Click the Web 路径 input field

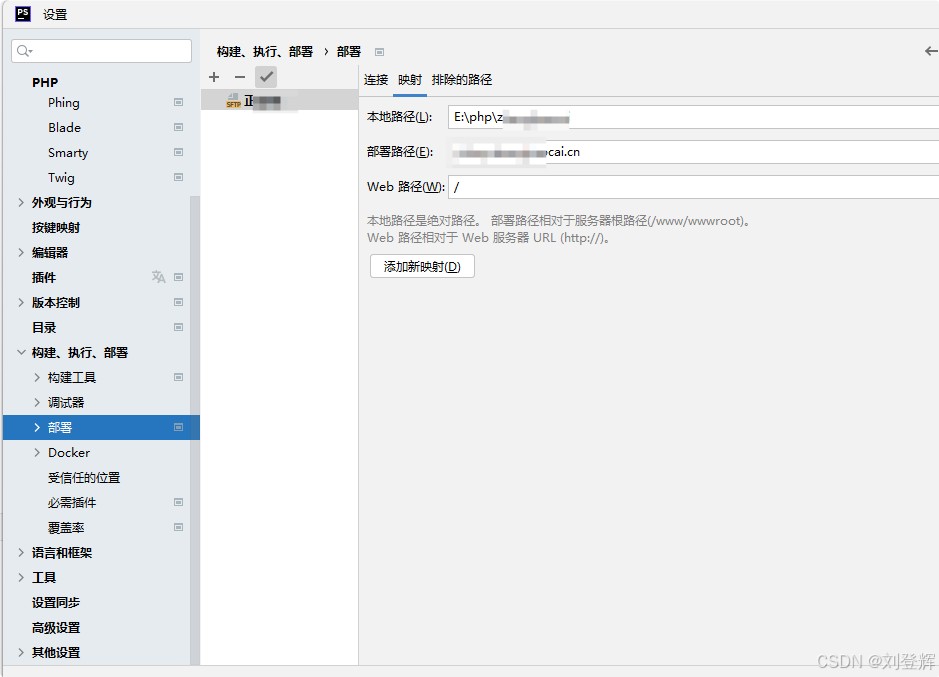pos(693,187)
